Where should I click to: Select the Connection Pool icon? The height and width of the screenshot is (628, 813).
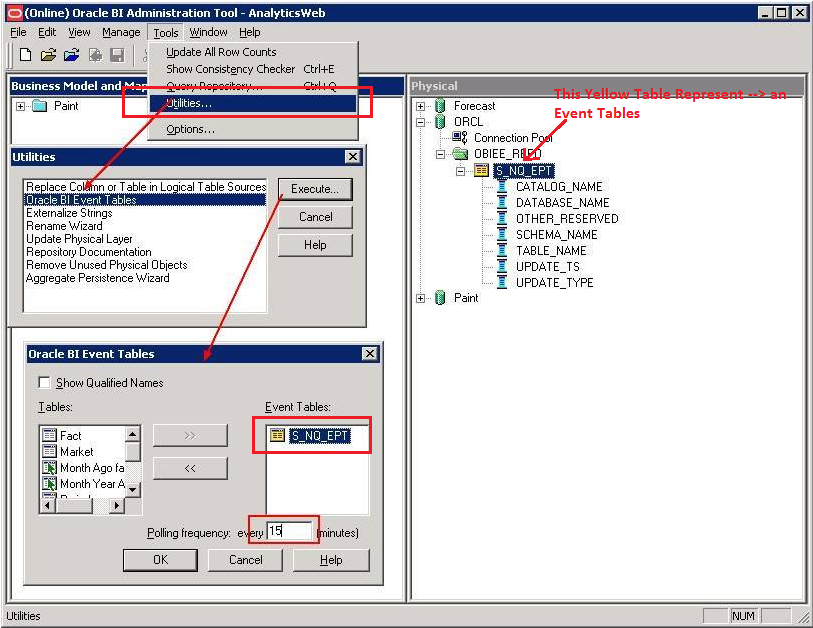point(460,137)
